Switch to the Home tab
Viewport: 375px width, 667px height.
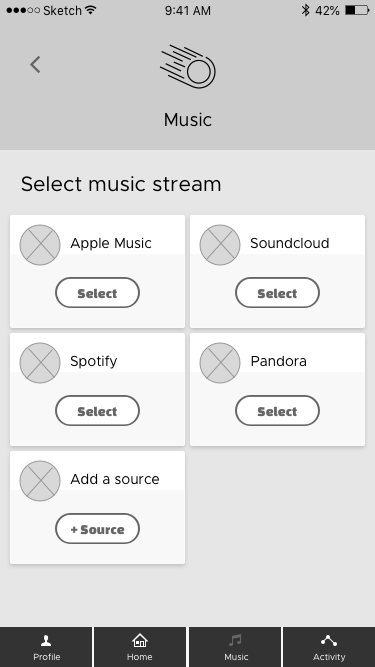point(140,647)
